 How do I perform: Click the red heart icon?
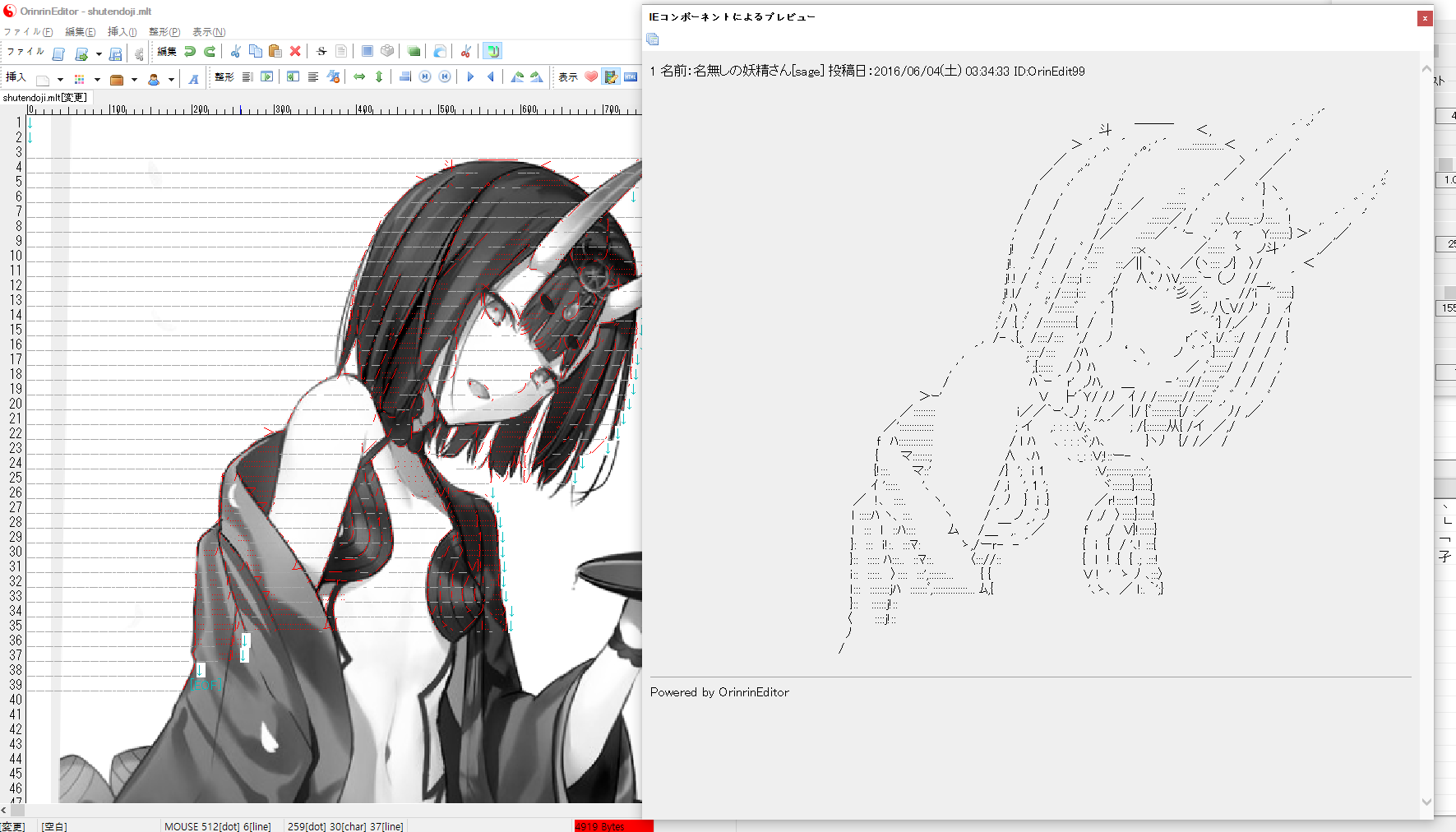(x=591, y=77)
